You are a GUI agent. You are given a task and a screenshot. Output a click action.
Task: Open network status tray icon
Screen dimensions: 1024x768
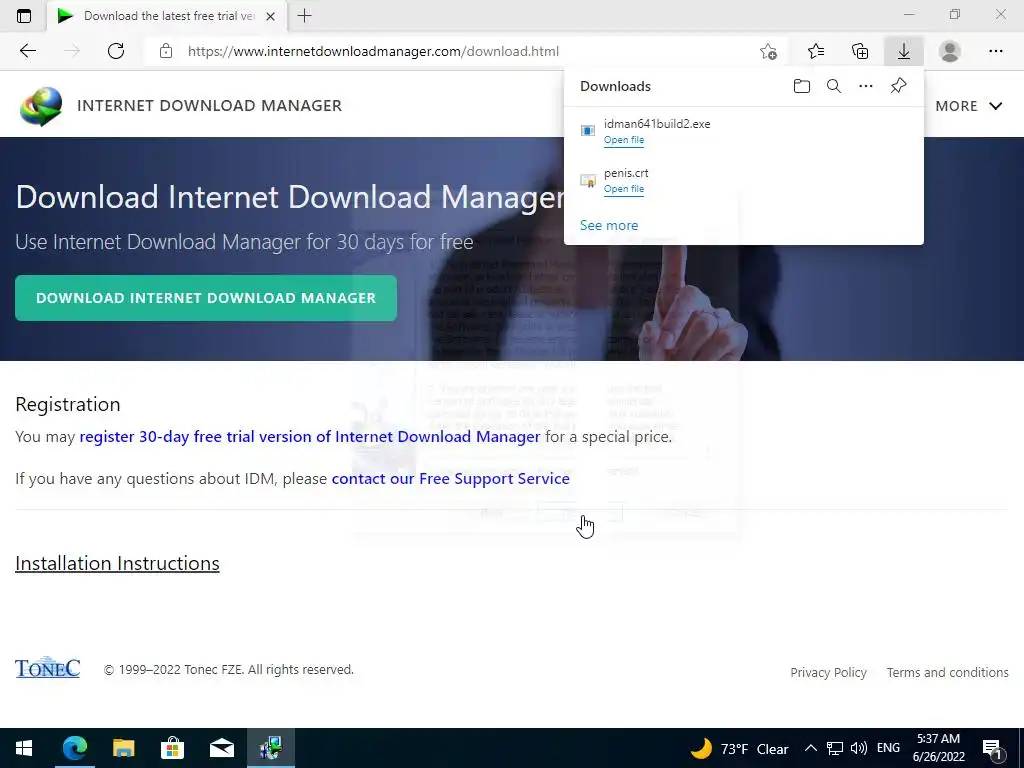(x=835, y=748)
